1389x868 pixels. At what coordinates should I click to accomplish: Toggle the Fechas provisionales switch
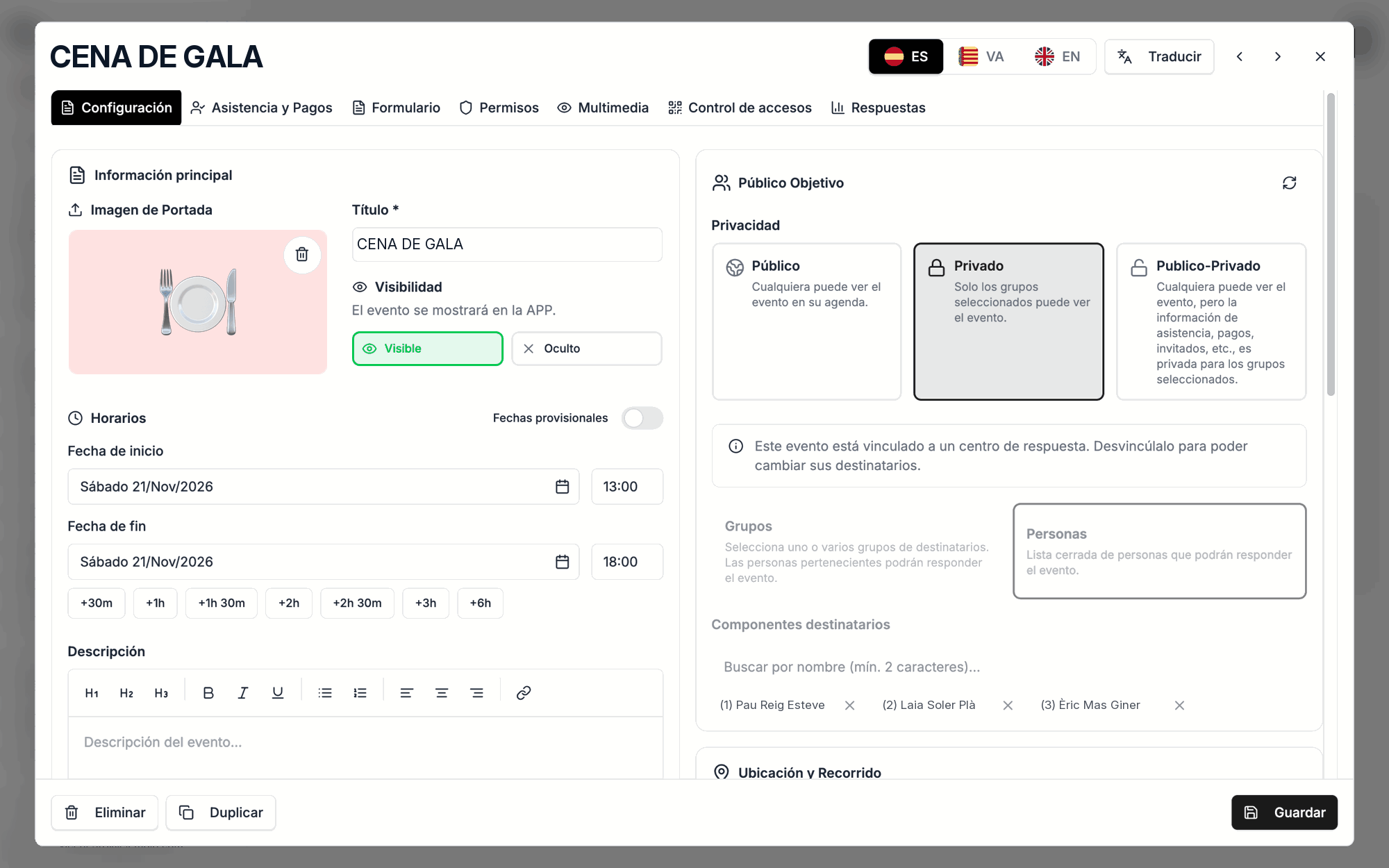[x=642, y=418]
